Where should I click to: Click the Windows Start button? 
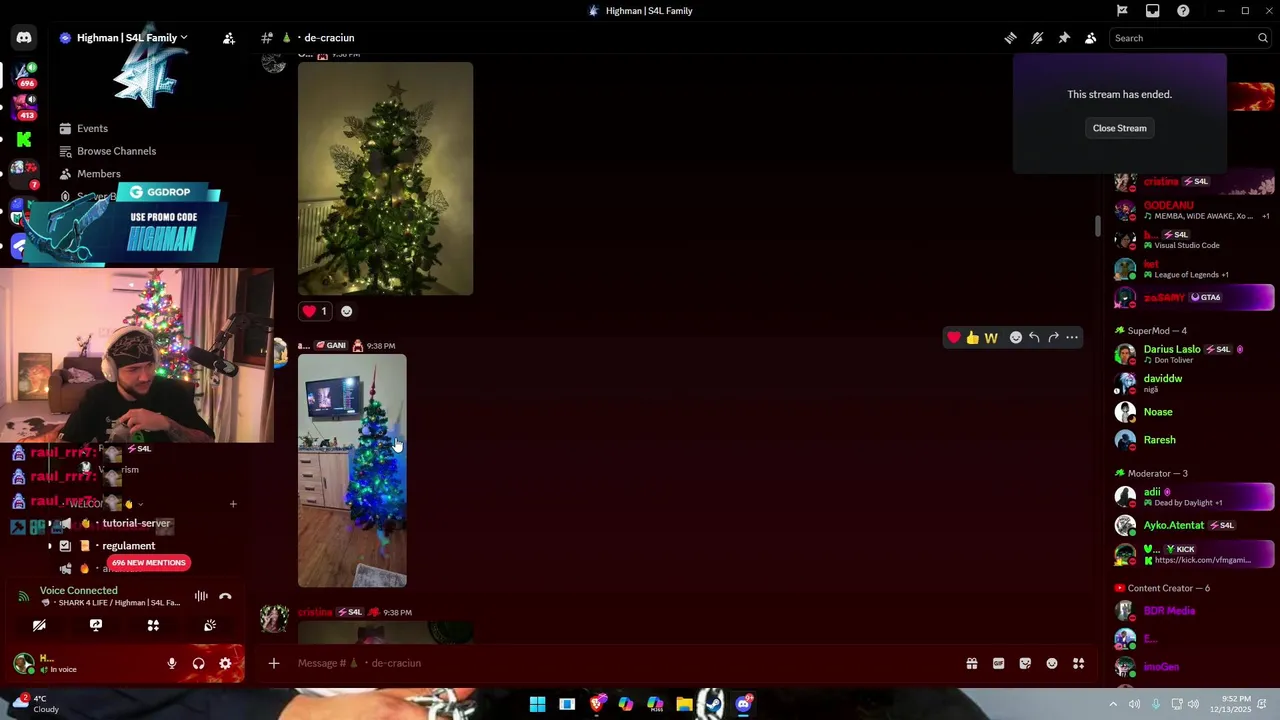tap(538, 704)
